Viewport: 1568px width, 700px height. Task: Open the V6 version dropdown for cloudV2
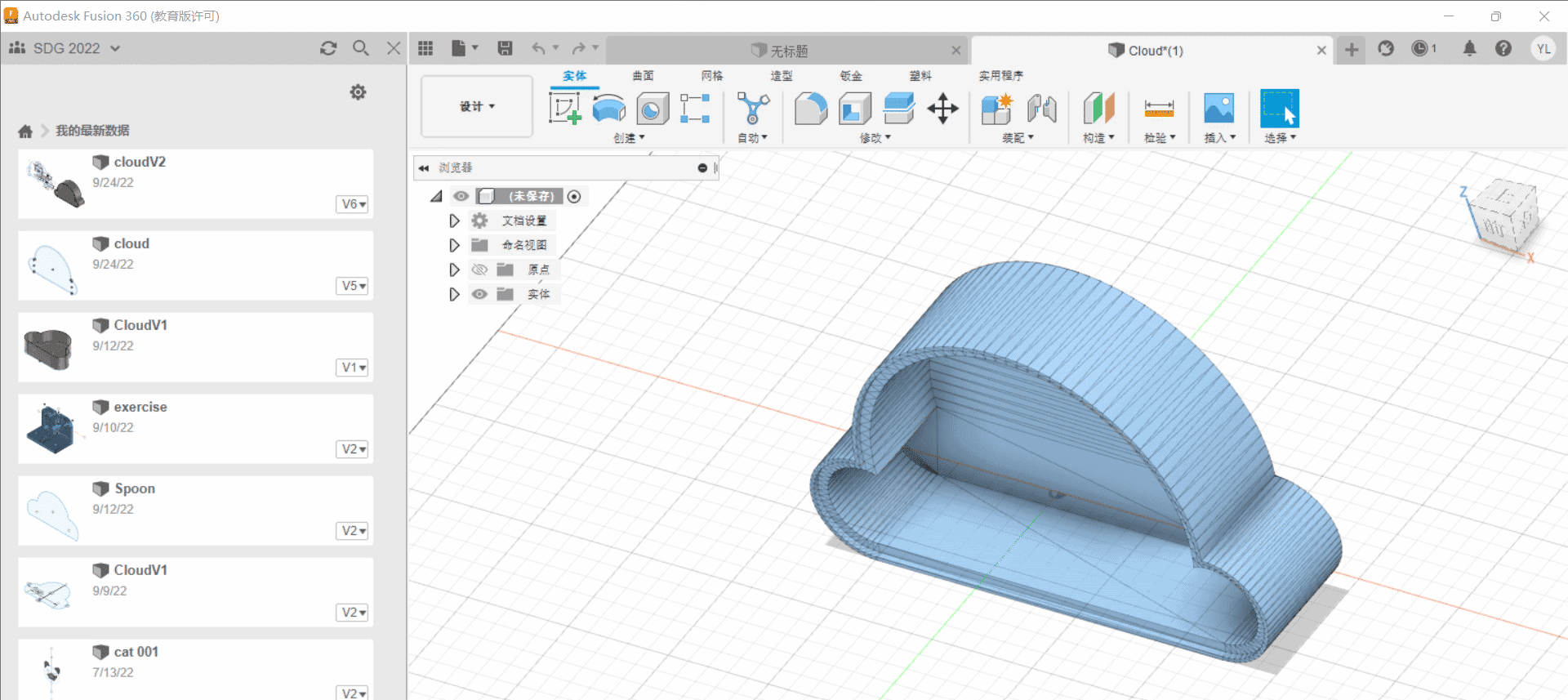(353, 204)
